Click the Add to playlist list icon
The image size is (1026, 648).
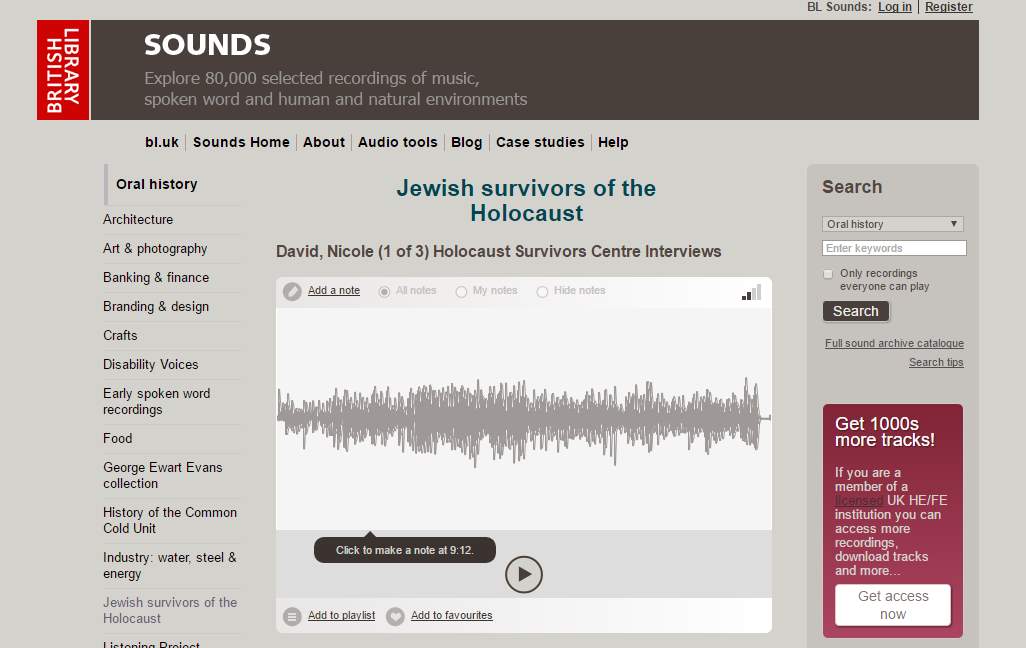pyautogui.click(x=292, y=616)
